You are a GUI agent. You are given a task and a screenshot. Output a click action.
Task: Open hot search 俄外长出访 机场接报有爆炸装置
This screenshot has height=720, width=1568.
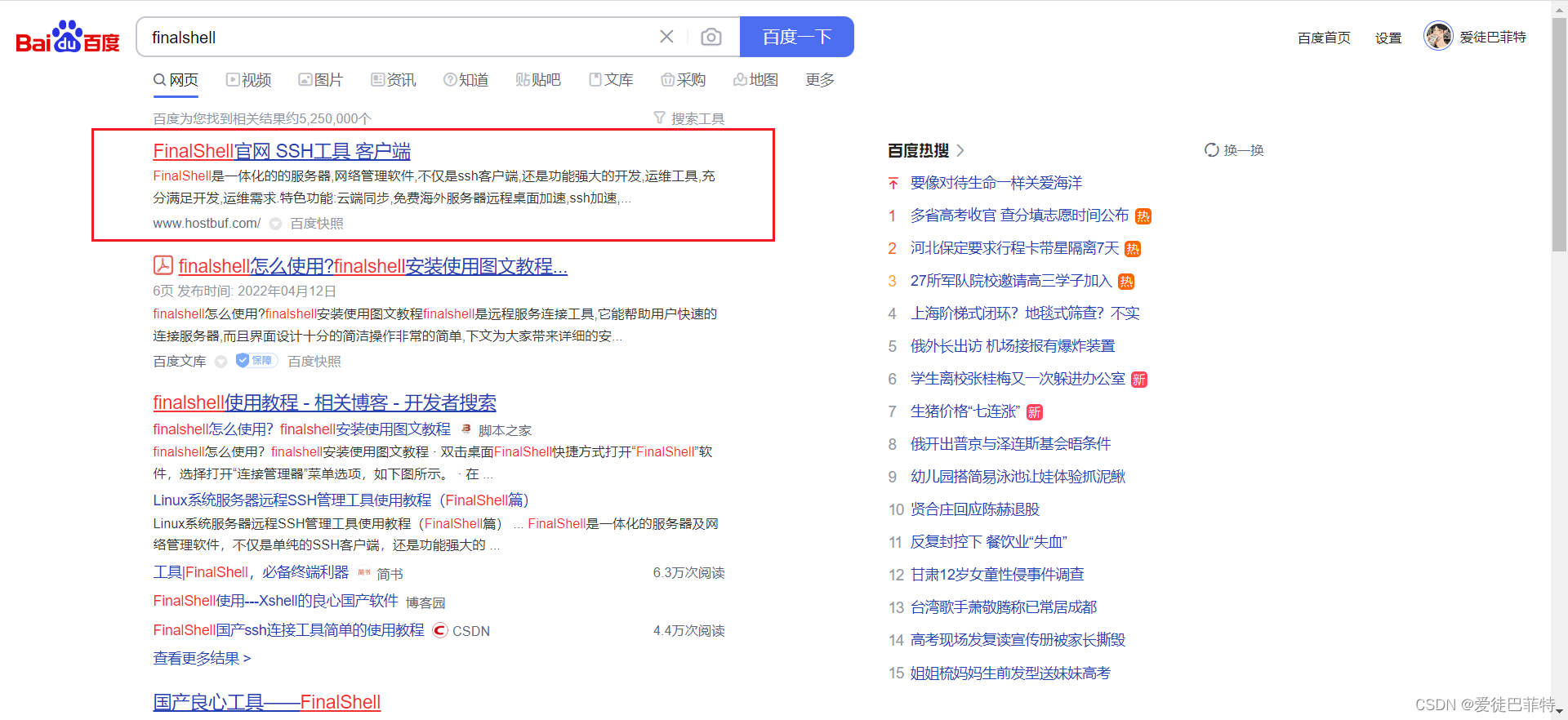1013,346
